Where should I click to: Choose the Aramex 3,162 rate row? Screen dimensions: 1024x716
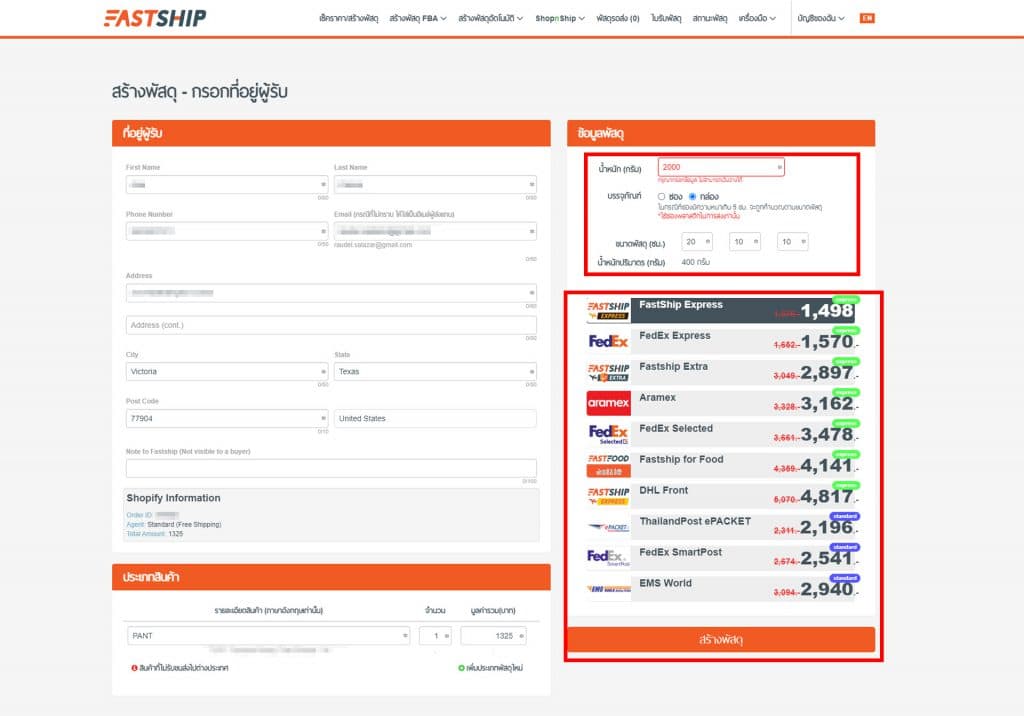coord(722,403)
